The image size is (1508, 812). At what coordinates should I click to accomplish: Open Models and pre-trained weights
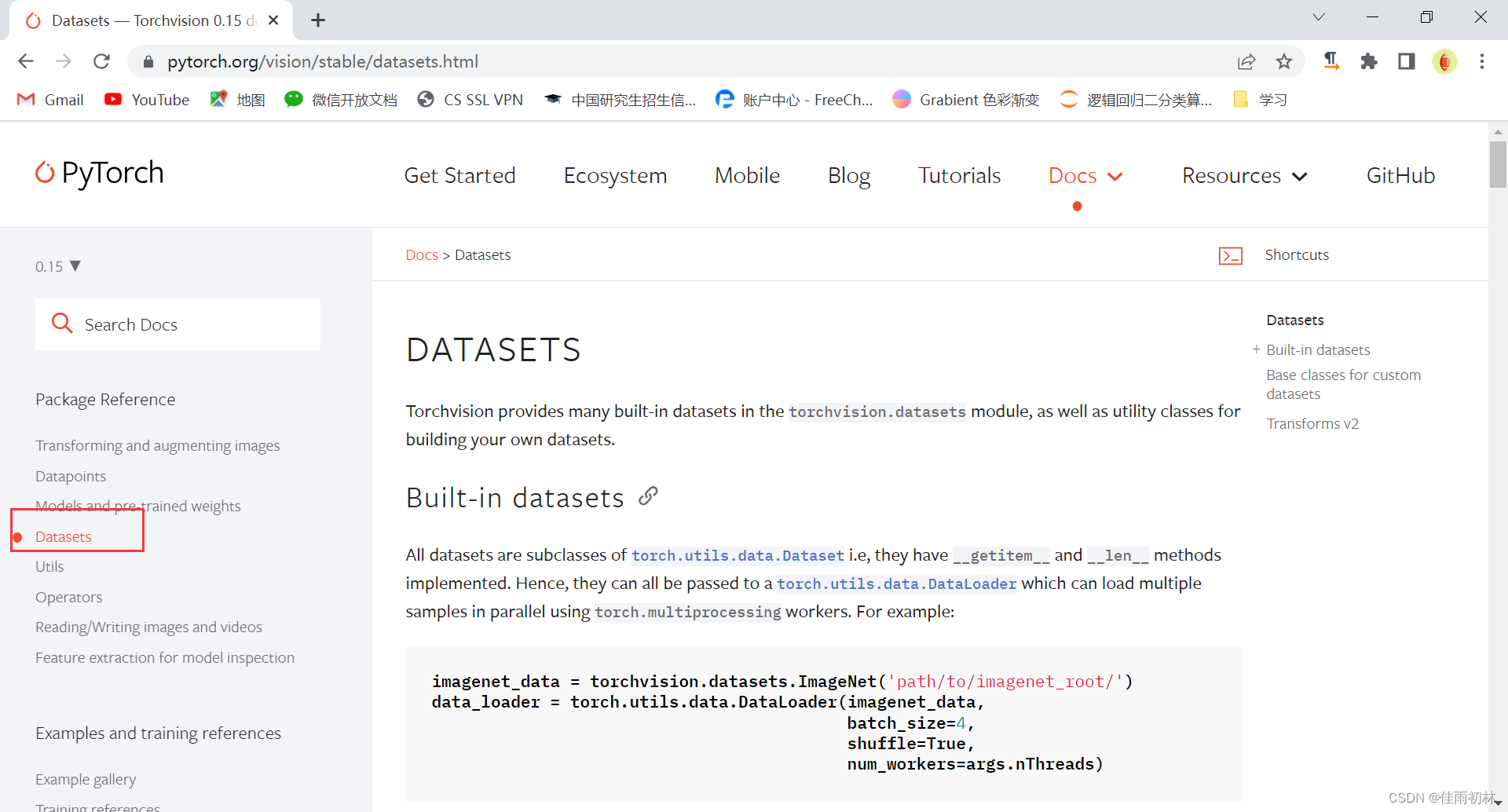138,506
